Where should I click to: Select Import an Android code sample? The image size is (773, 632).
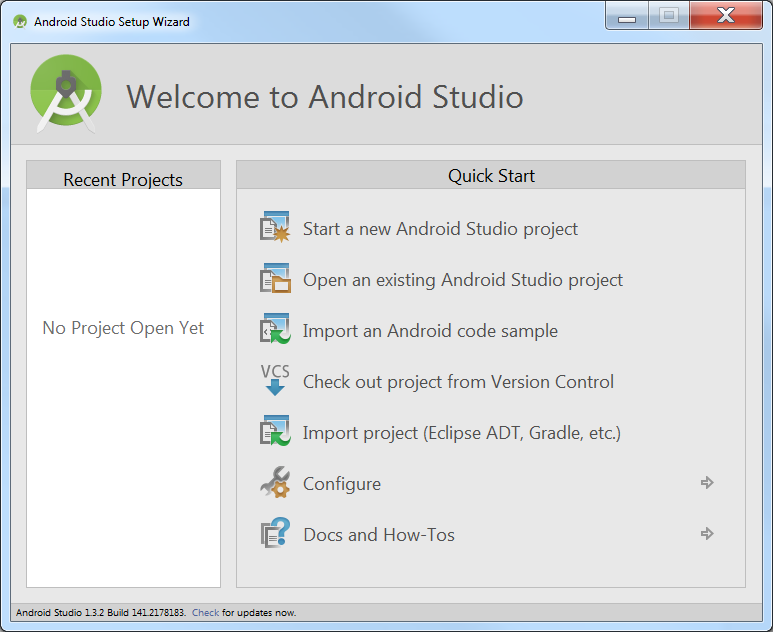coord(430,331)
